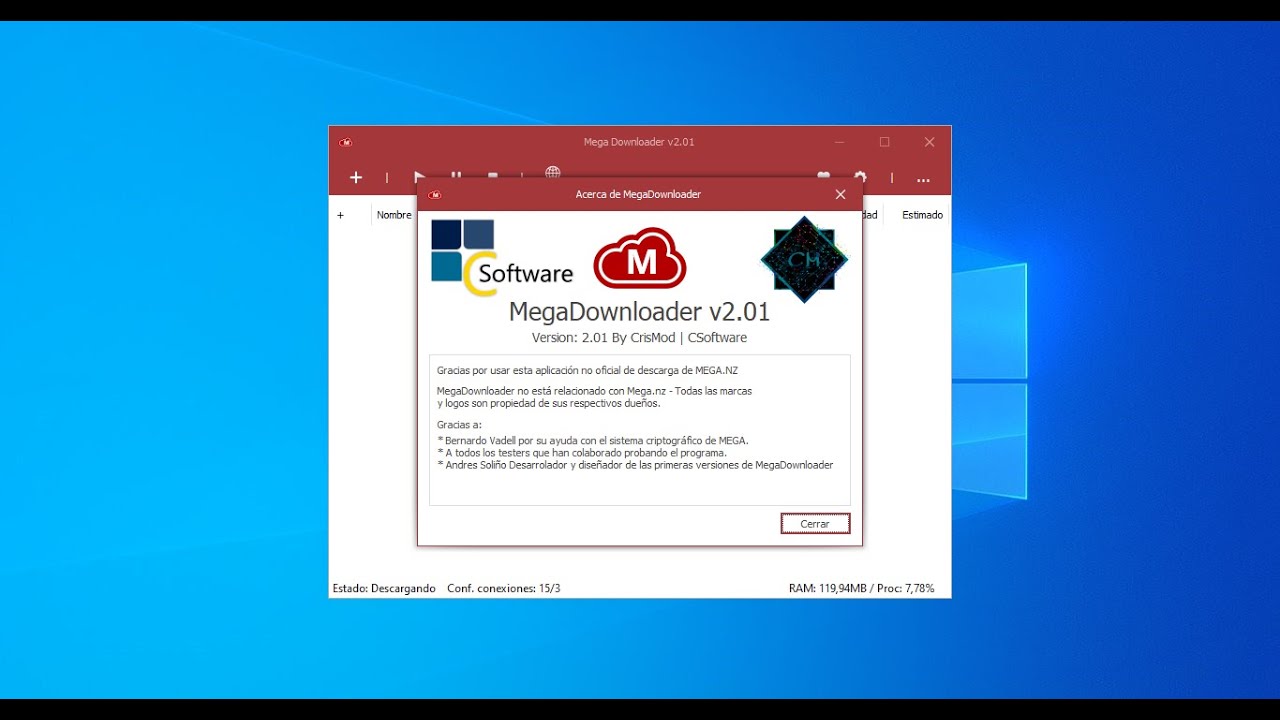The image size is (1280, 720).
Task: Click the globe icon in the toolbar
Action: click(x=553, y=173)
